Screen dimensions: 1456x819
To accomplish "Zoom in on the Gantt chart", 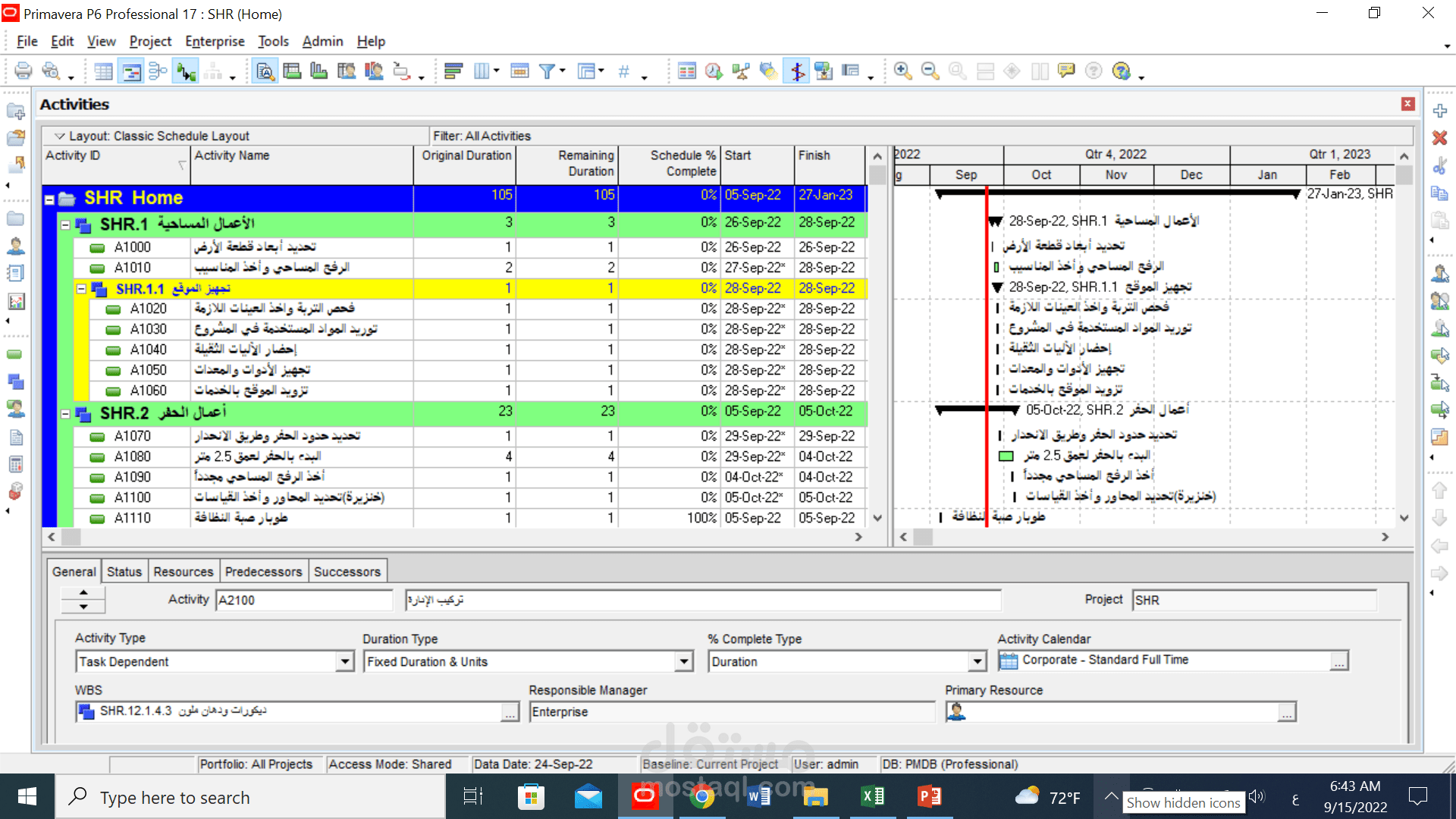I will 902,71.
